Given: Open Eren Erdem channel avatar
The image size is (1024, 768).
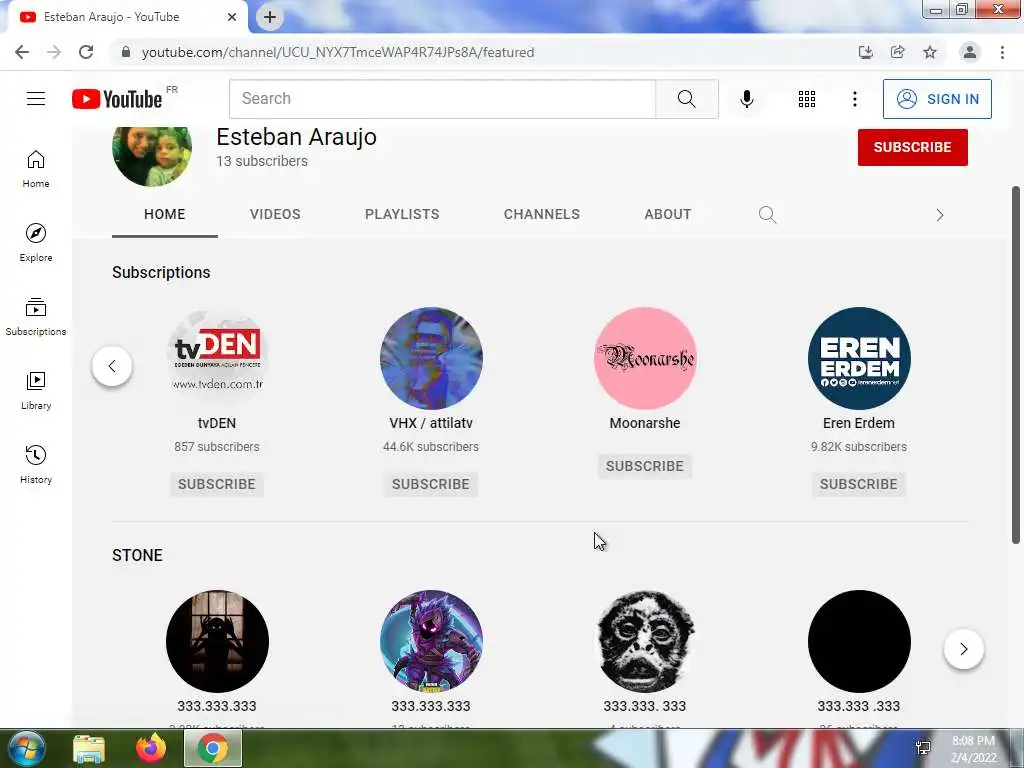Looking at the screenshot, I should [x=859, y=359].
